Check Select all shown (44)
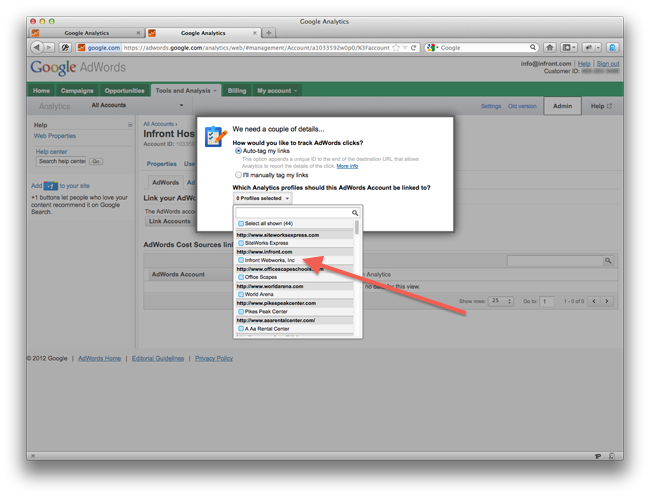The image size is (650, 497). pyautogui.click(x=241, y=223)
